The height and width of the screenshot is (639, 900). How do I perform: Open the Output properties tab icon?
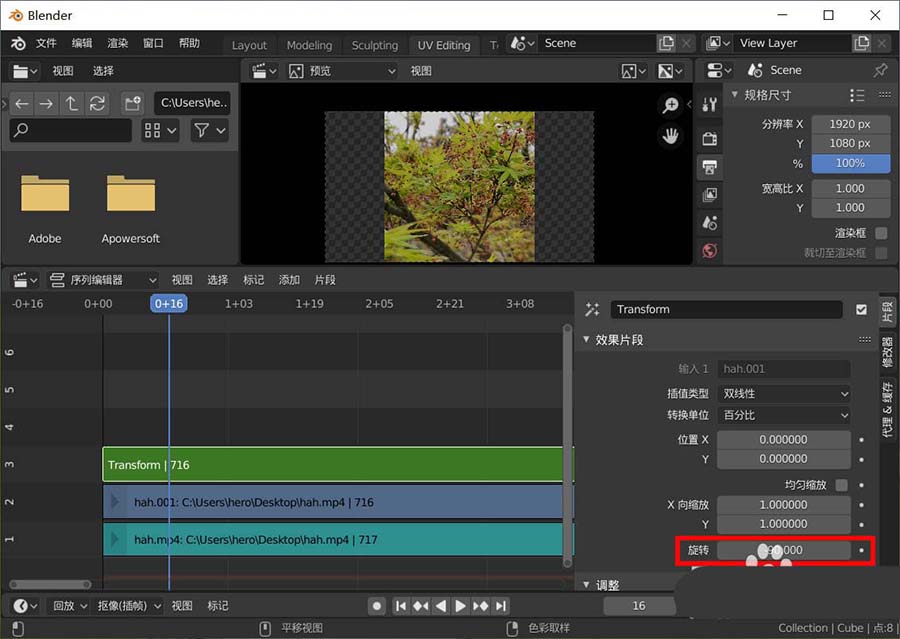click(710, 166)
